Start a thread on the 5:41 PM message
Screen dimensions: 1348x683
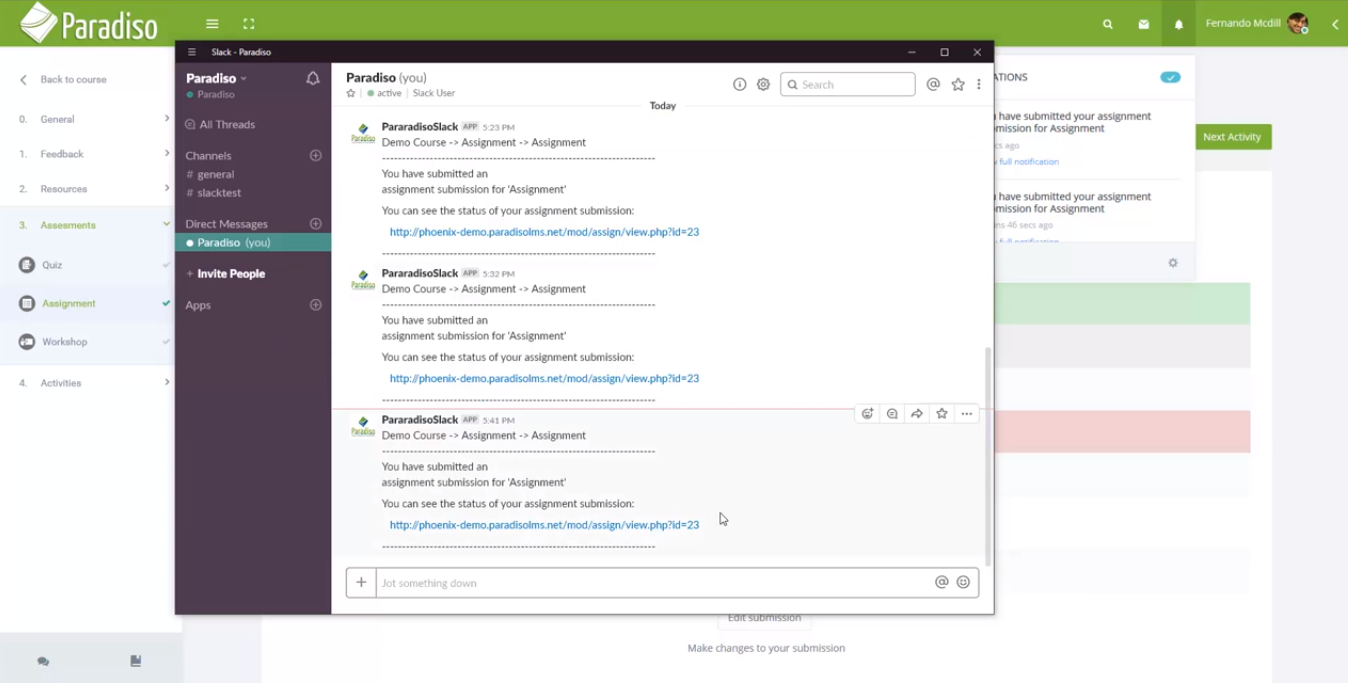(x=892, y=414)
